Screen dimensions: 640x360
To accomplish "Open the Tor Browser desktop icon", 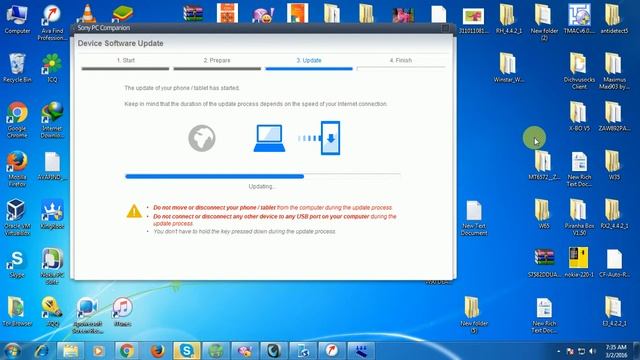I will (17, 312).
